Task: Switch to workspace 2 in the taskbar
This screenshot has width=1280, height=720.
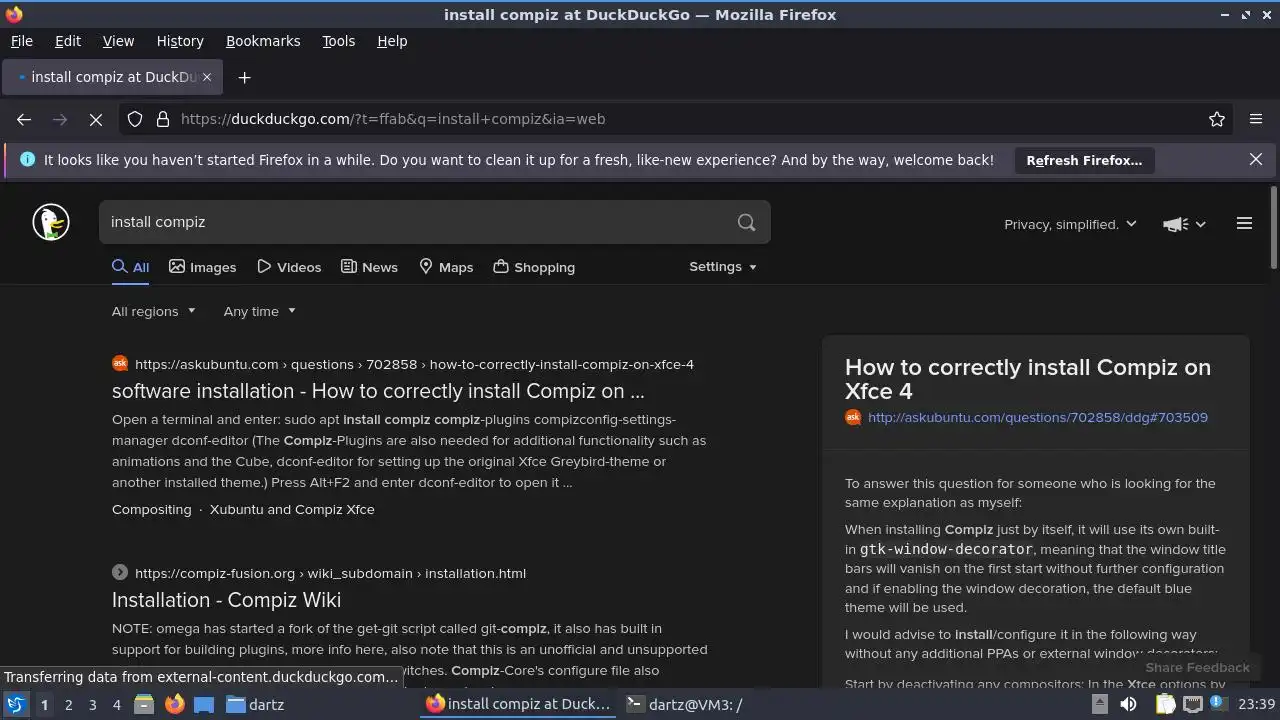Action: pyautogui.click(x=68, y=705)
